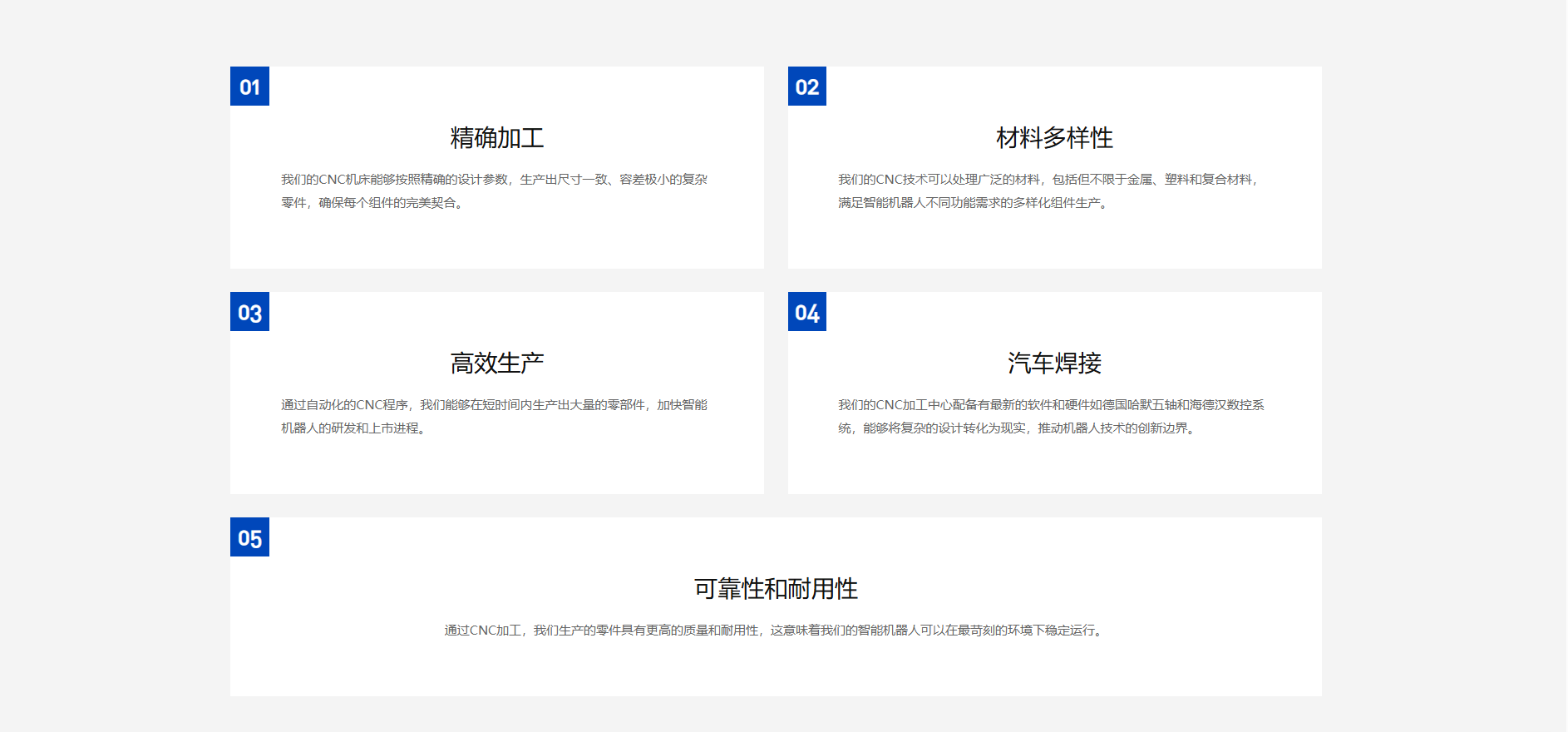The height and width of the screenshot is (732, 1568).
Task: Open the 汽车焊接 card title
Action: (x=1054, y=364)
